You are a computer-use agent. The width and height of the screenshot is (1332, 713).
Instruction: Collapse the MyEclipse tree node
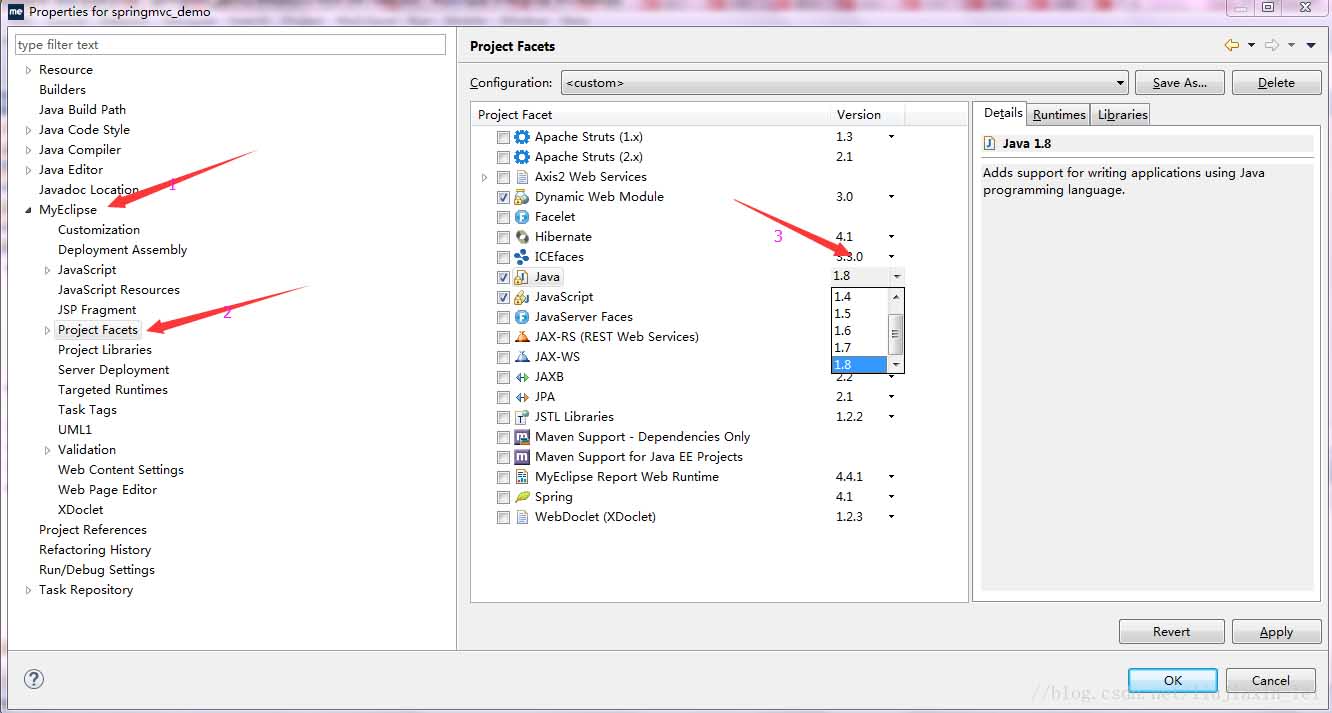28,210
